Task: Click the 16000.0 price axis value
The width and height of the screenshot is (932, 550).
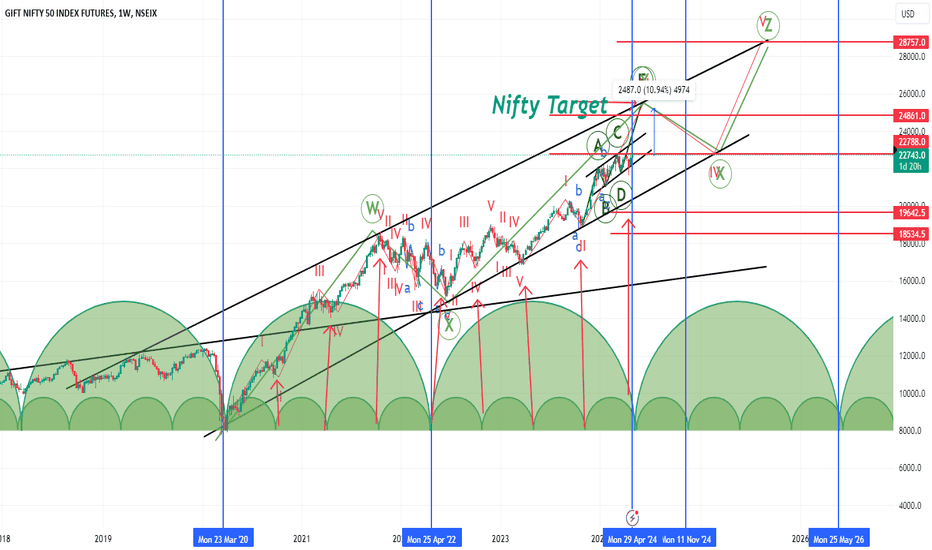Action: pyautogui.click(x=912, y=281)
